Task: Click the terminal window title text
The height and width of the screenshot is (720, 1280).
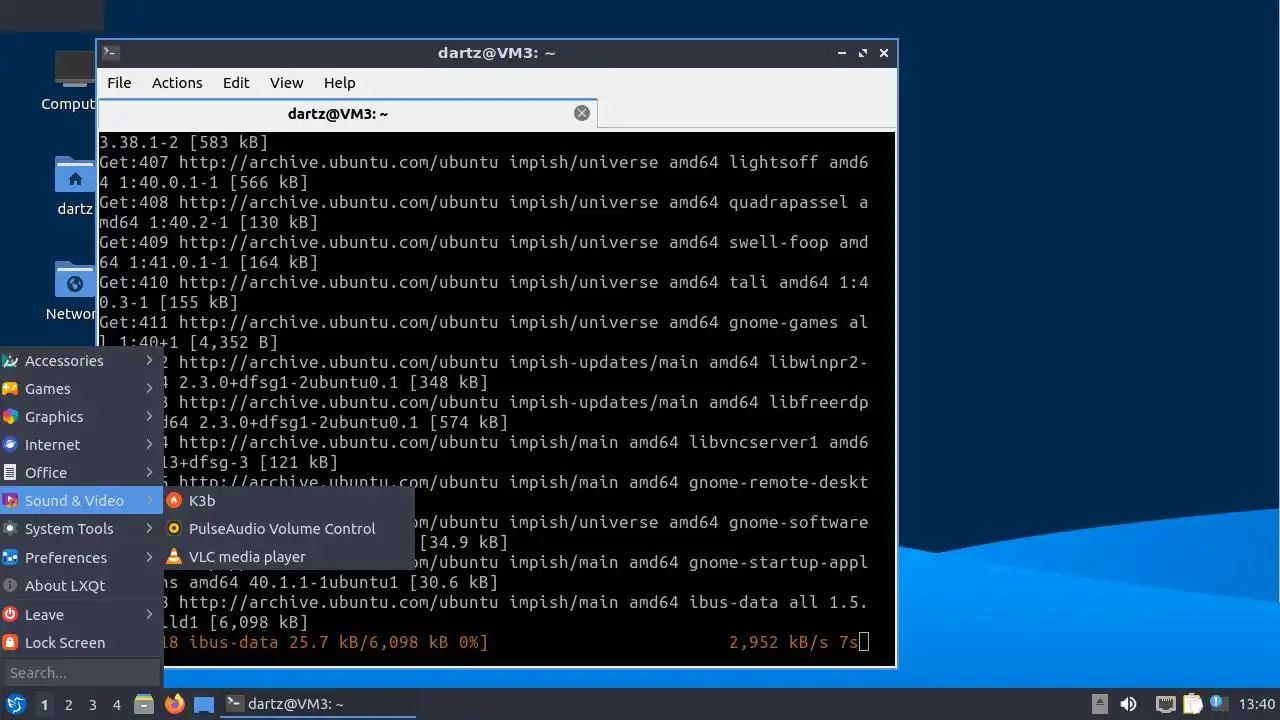Action: [x=496, y=53]
